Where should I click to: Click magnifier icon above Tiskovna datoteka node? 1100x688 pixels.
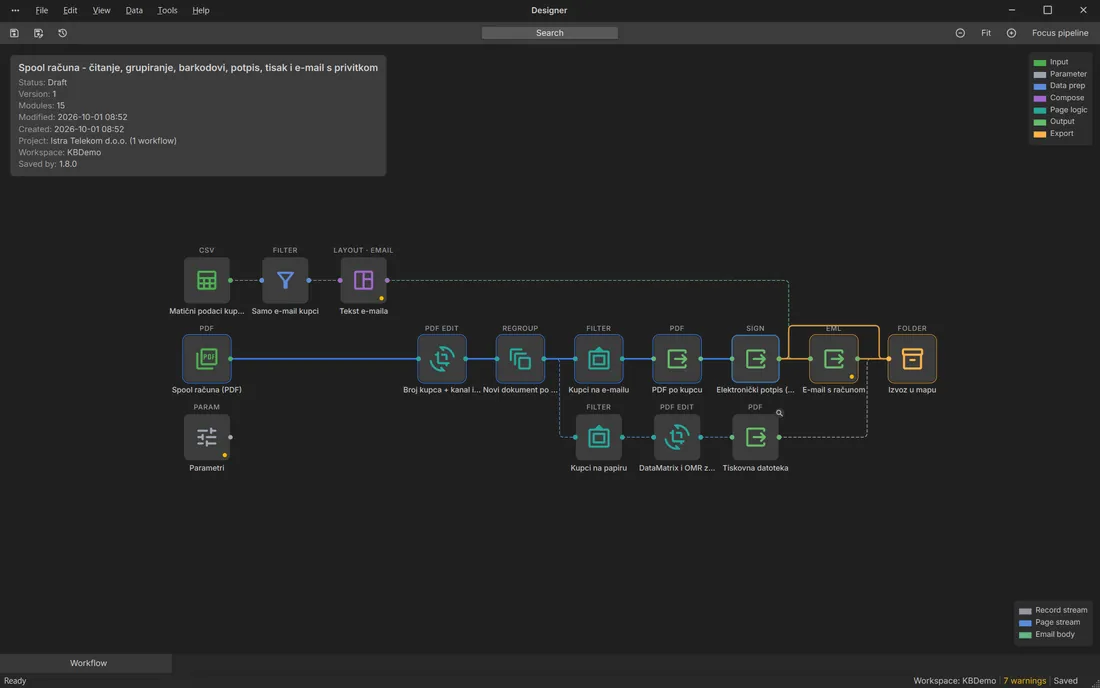point(779,413)
